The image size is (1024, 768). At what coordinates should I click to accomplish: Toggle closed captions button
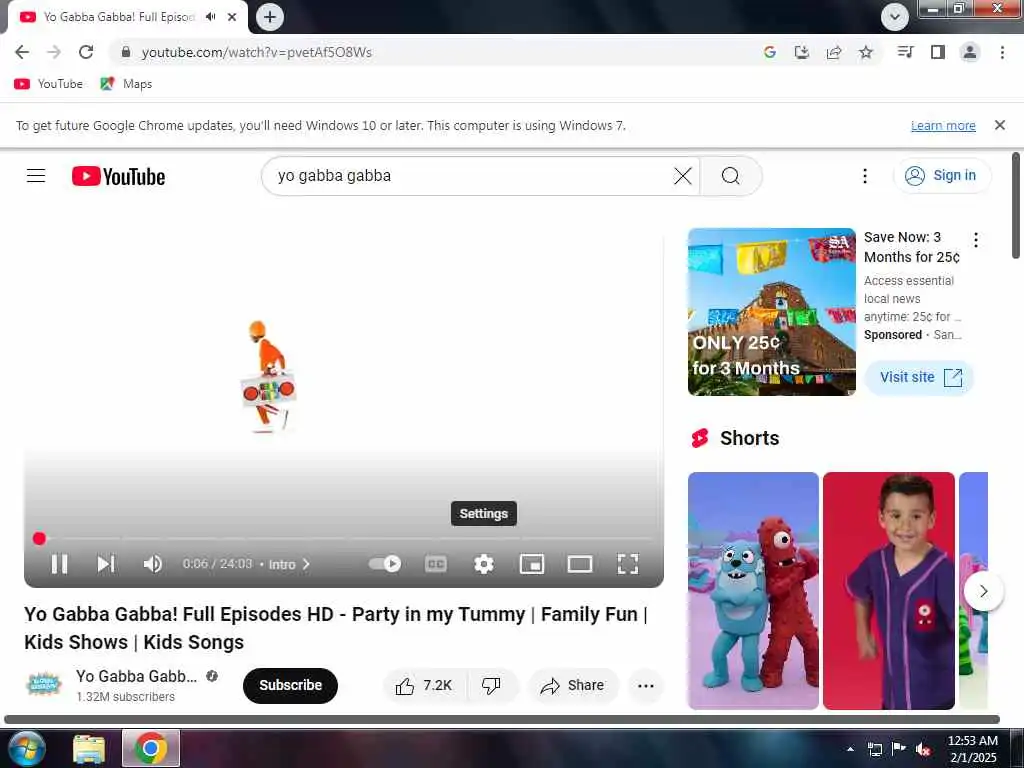click(x=436, y=564)
